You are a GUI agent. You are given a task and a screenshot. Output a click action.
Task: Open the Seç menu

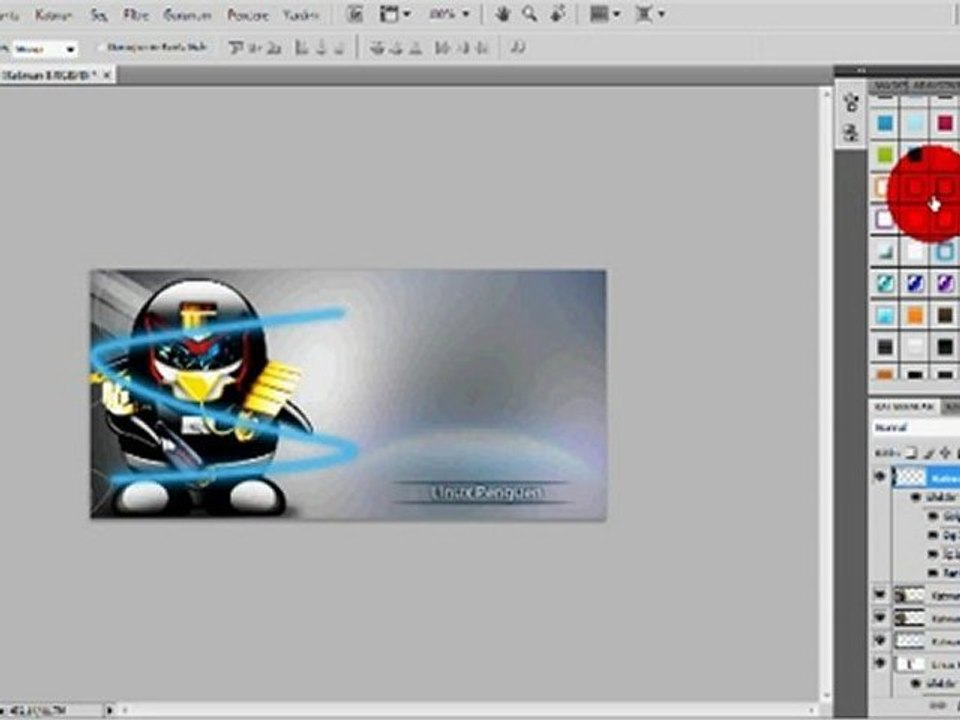(x=99, y=15)
